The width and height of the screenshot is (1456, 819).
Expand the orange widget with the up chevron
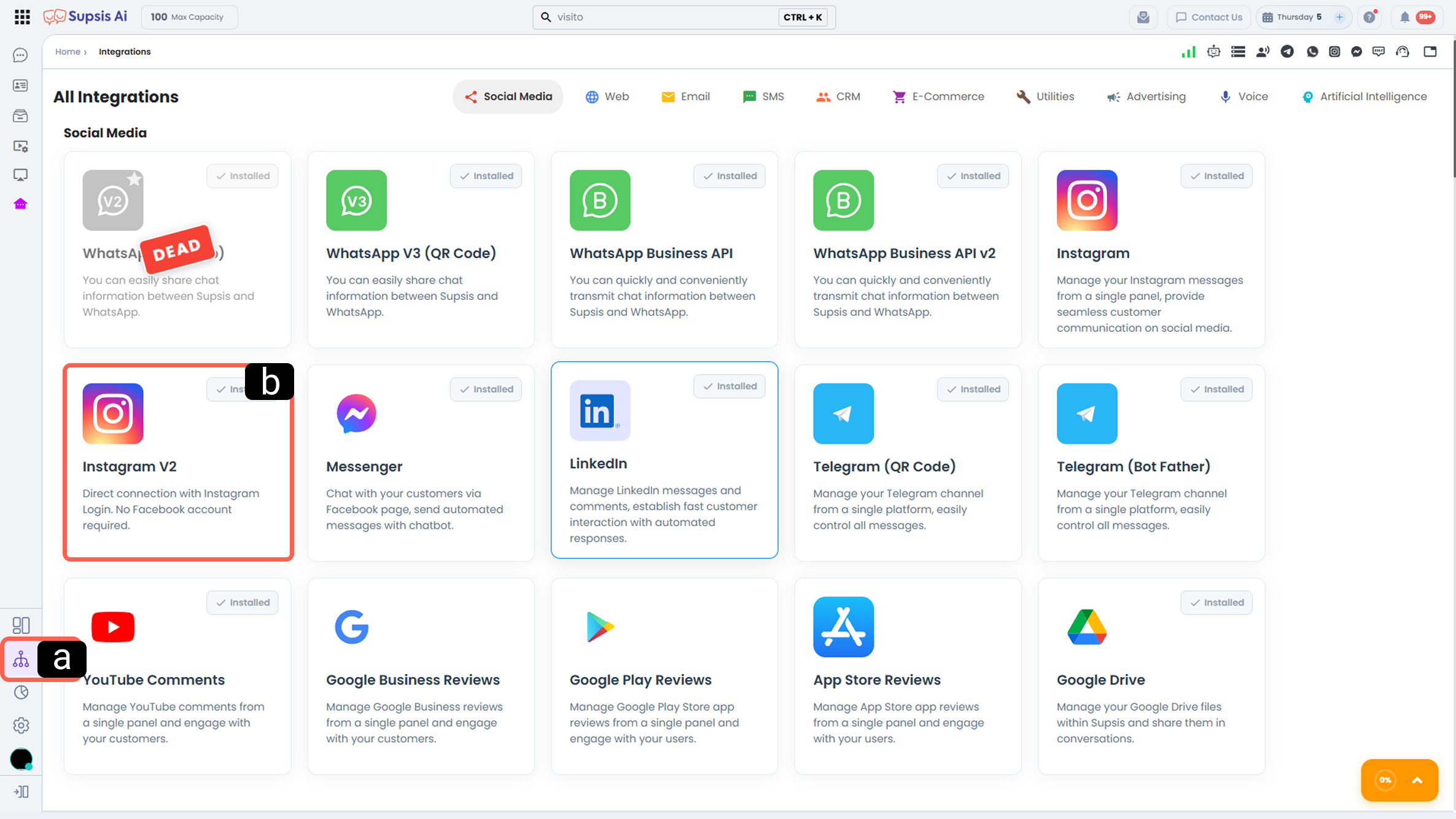point(1417,780)
